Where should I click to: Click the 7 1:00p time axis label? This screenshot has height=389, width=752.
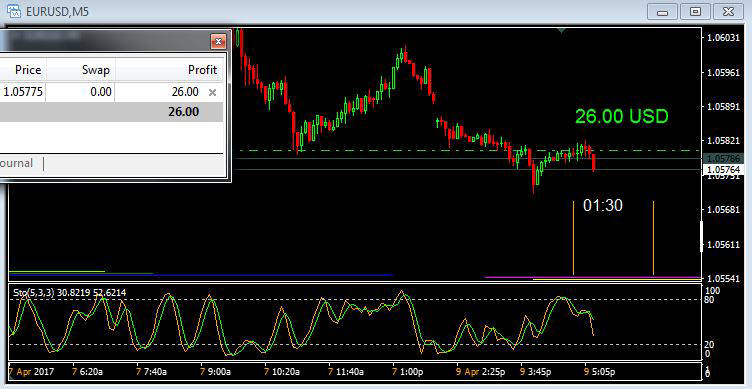click(408, 372)
